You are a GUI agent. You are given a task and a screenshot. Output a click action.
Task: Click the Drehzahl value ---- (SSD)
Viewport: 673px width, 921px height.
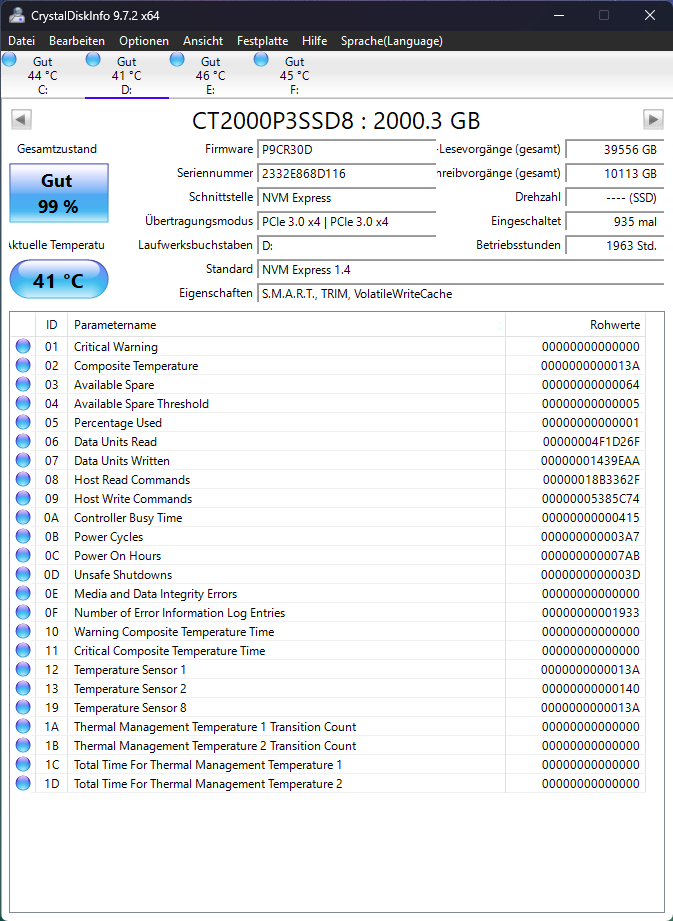(x=615, y=197)
